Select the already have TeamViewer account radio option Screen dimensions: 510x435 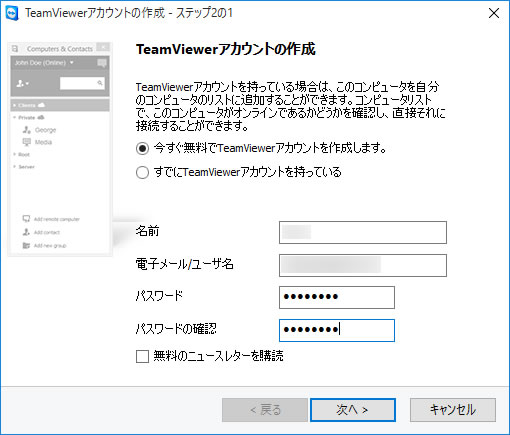142,173
